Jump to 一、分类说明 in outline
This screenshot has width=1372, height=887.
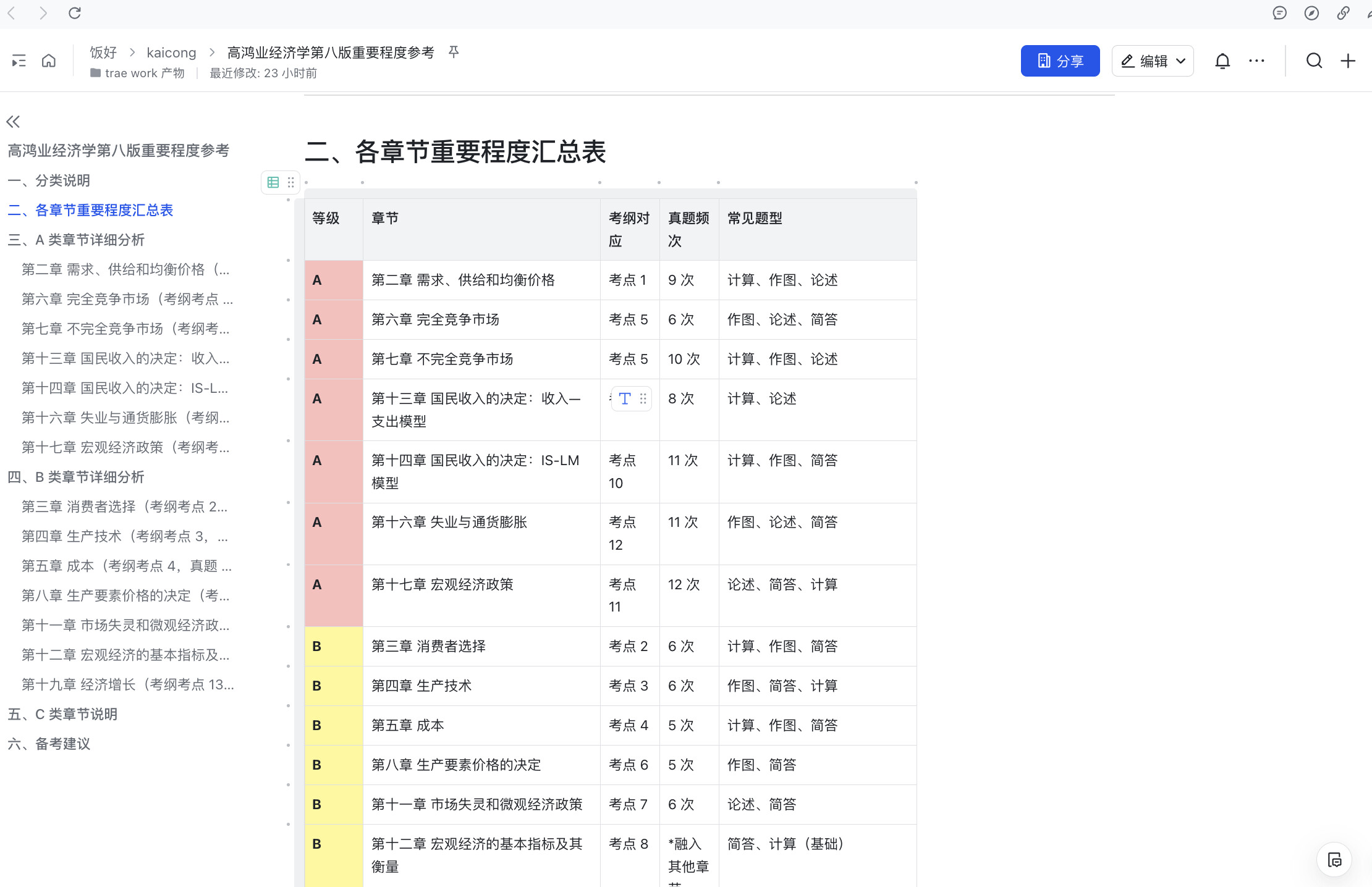click(49, 180)
